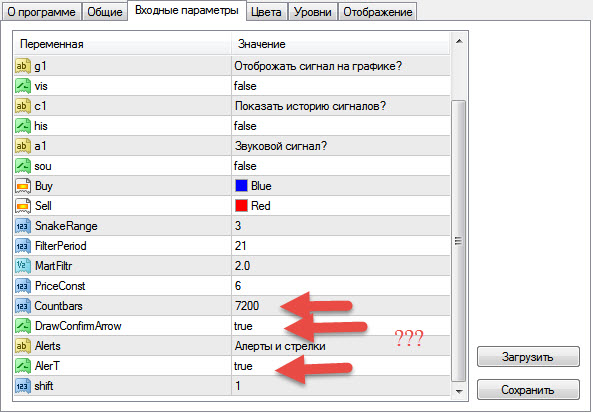
Task: Click the string icon beside Alerts
Action: 23,346
